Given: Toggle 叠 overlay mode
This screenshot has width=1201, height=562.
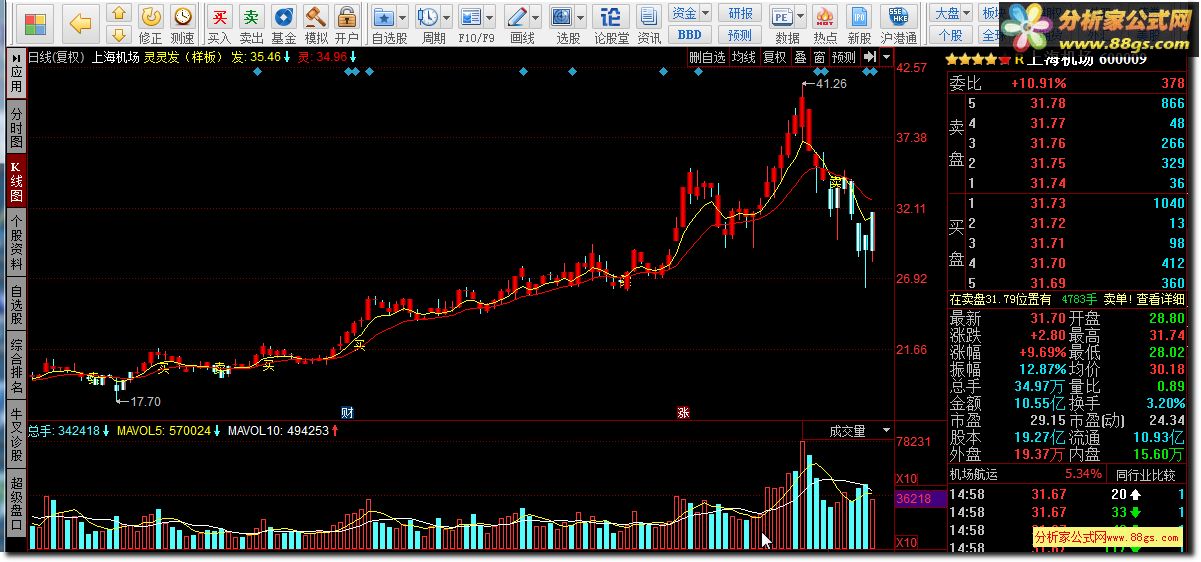Looking at the screenshot, I should (x=800, y=58).
